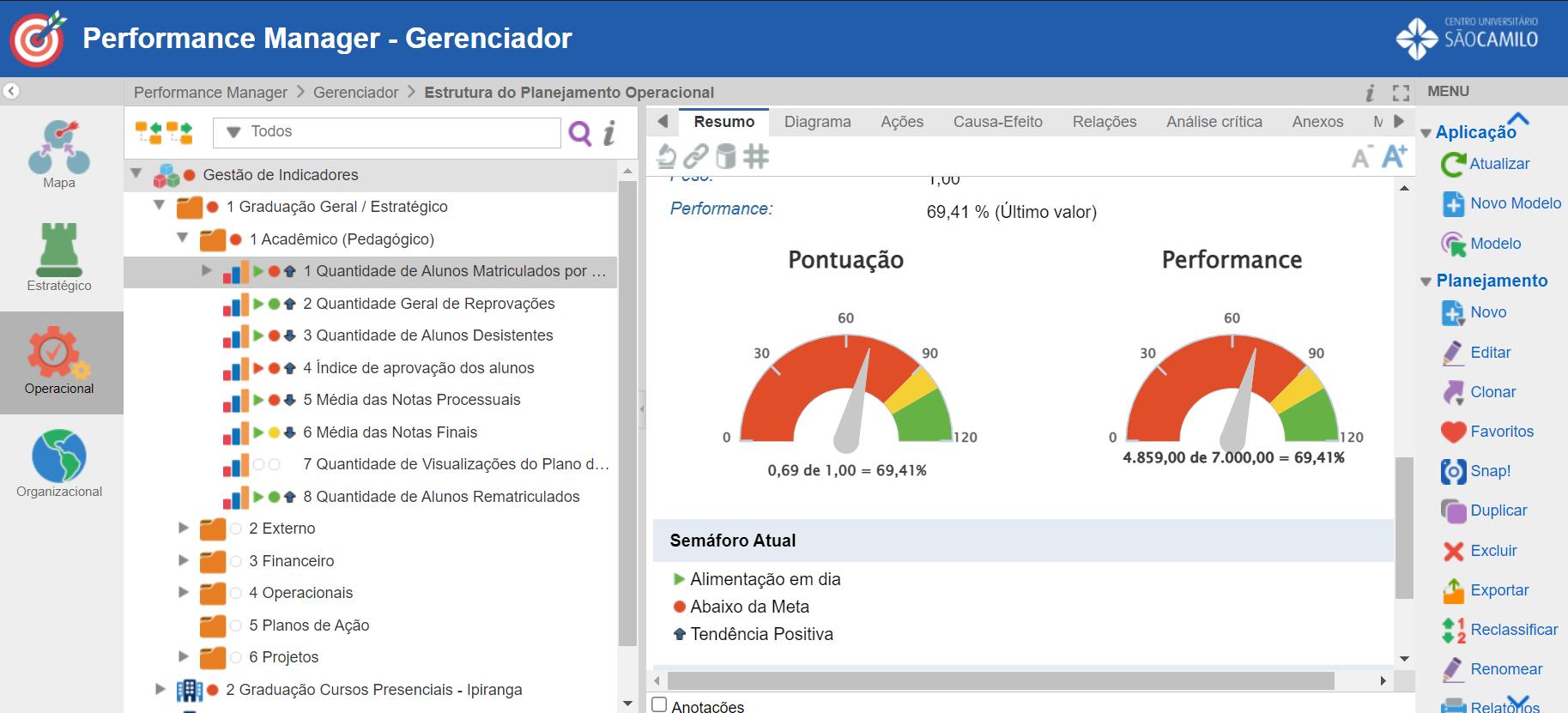Select the Operacional gear icon
Image resolution: width=1568 pixels, height=713 pixels.
(x=59, y=352)
